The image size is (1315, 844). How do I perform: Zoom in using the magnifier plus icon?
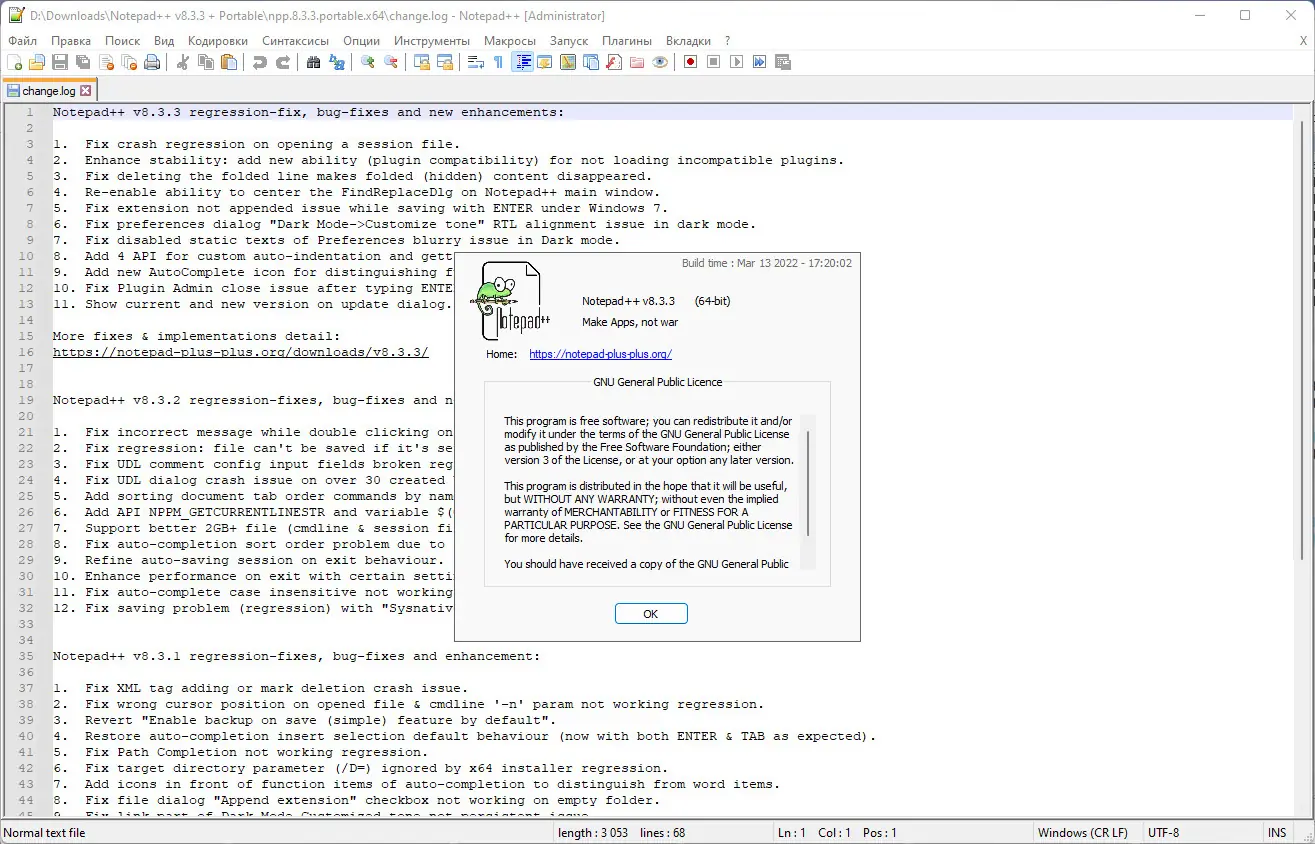tap(368, 62)
